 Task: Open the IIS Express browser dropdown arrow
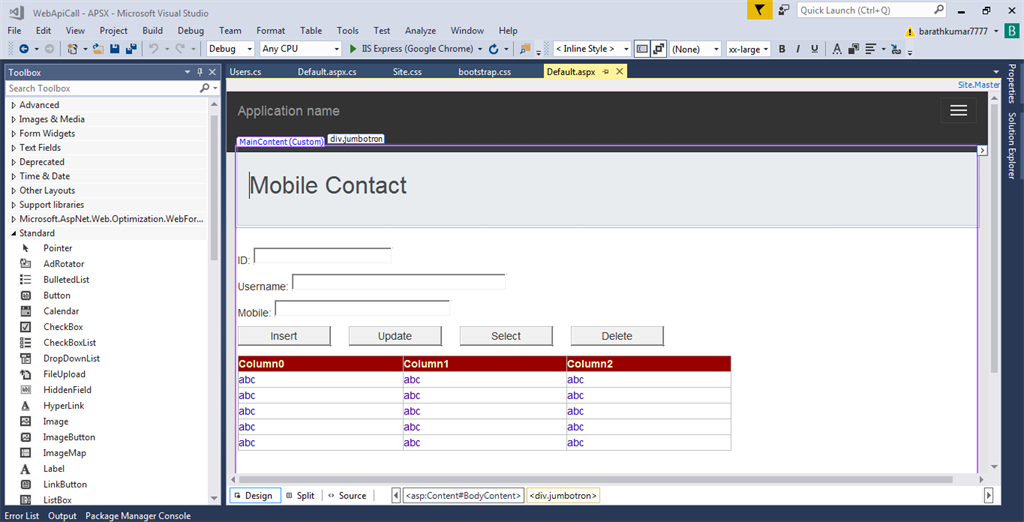pyautogui.click(x=480, y=49)
